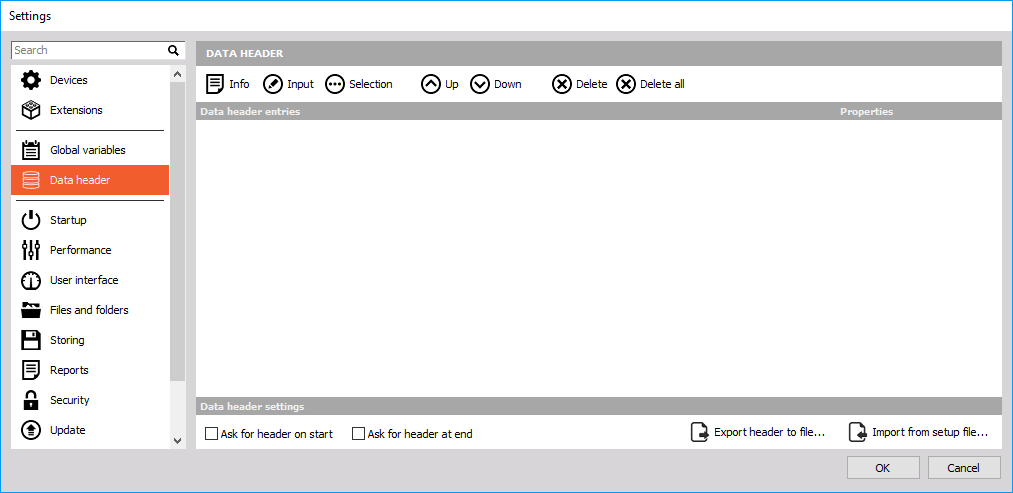Select the Performance sliders icon
1013x493 pixels.
pos(31,250)
